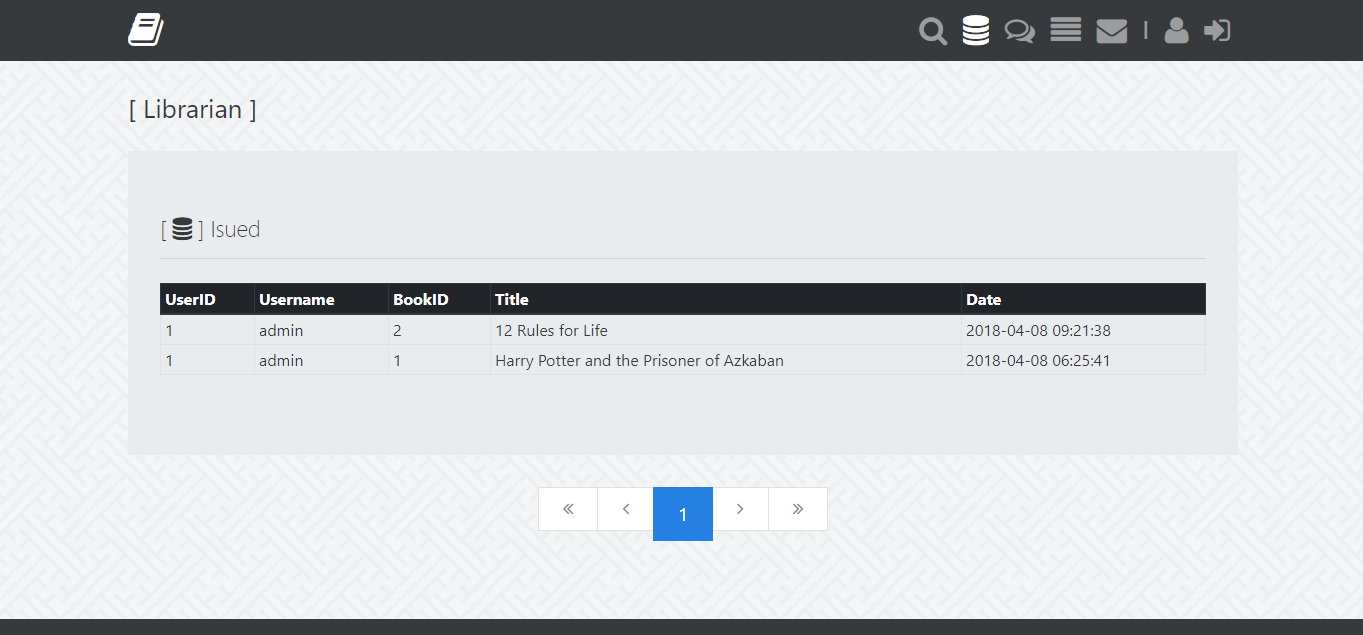Select page 1 in pagination
Image resolution: width=1363 pixels, height=635 pixels.
coord(683,514)
